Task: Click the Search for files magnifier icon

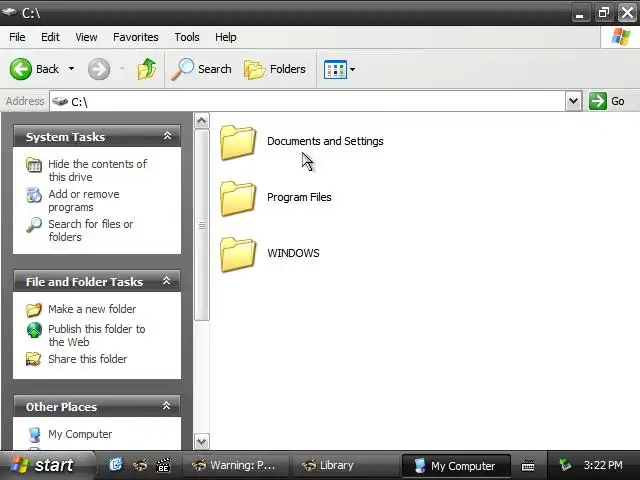Action: [x=34, y=225]
